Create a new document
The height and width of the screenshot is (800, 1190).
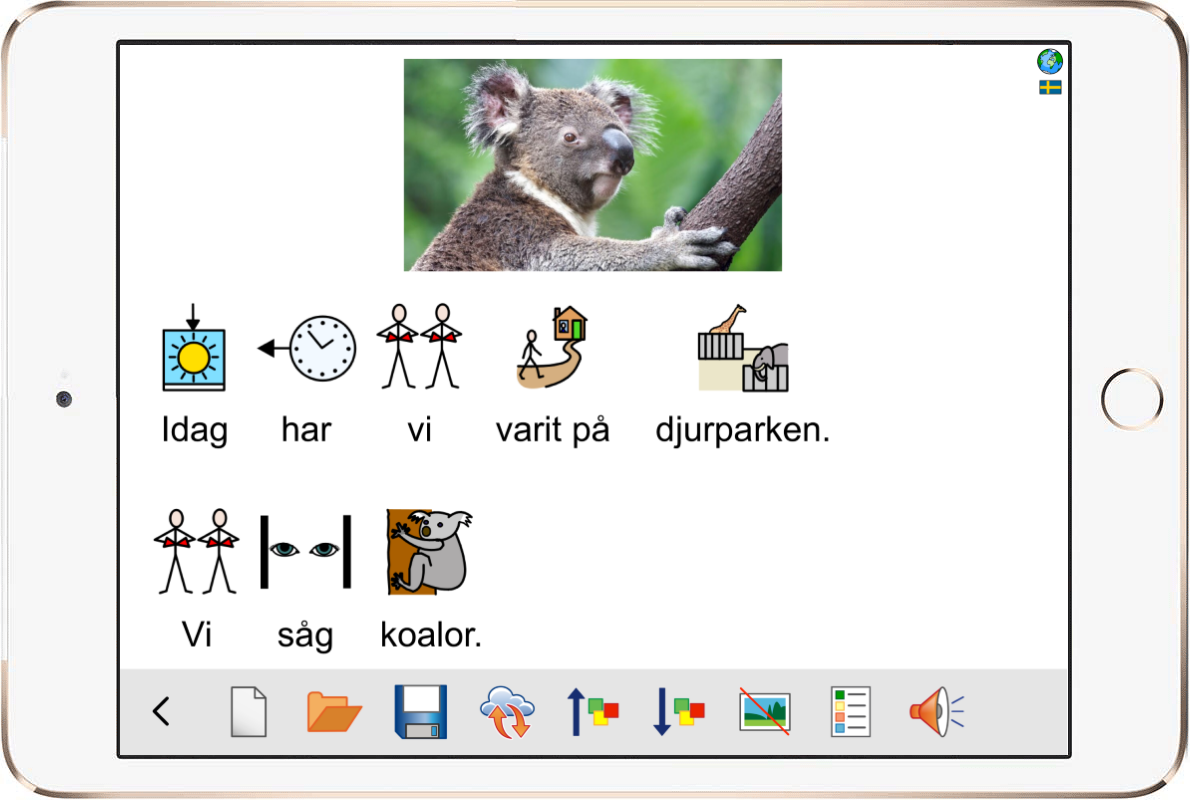click(x=248, y=711)
